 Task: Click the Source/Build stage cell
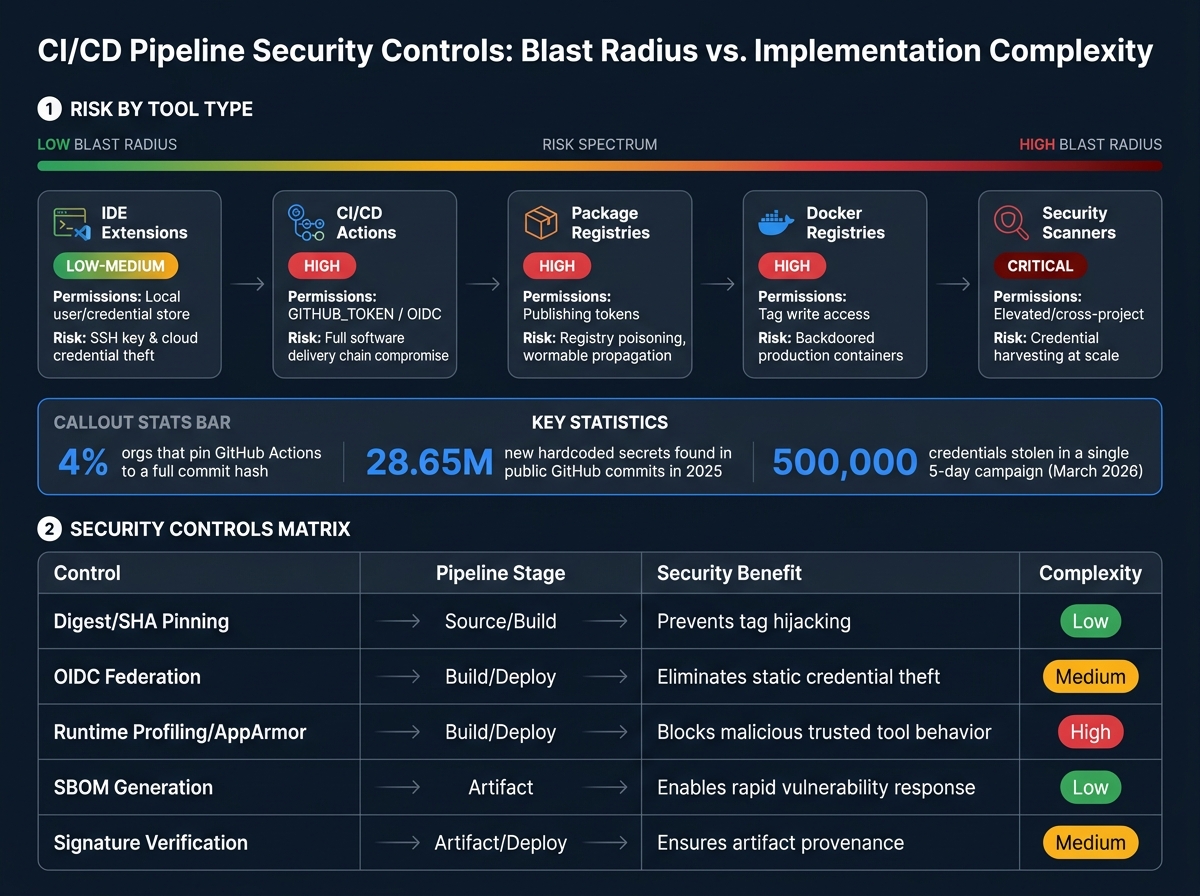click(x=500, y=621)
